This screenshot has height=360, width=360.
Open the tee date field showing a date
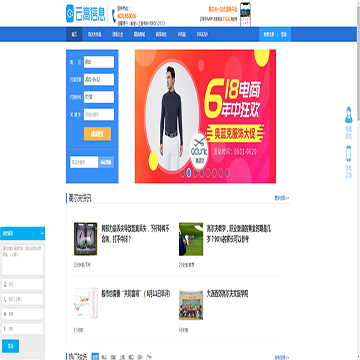[99, 79]
